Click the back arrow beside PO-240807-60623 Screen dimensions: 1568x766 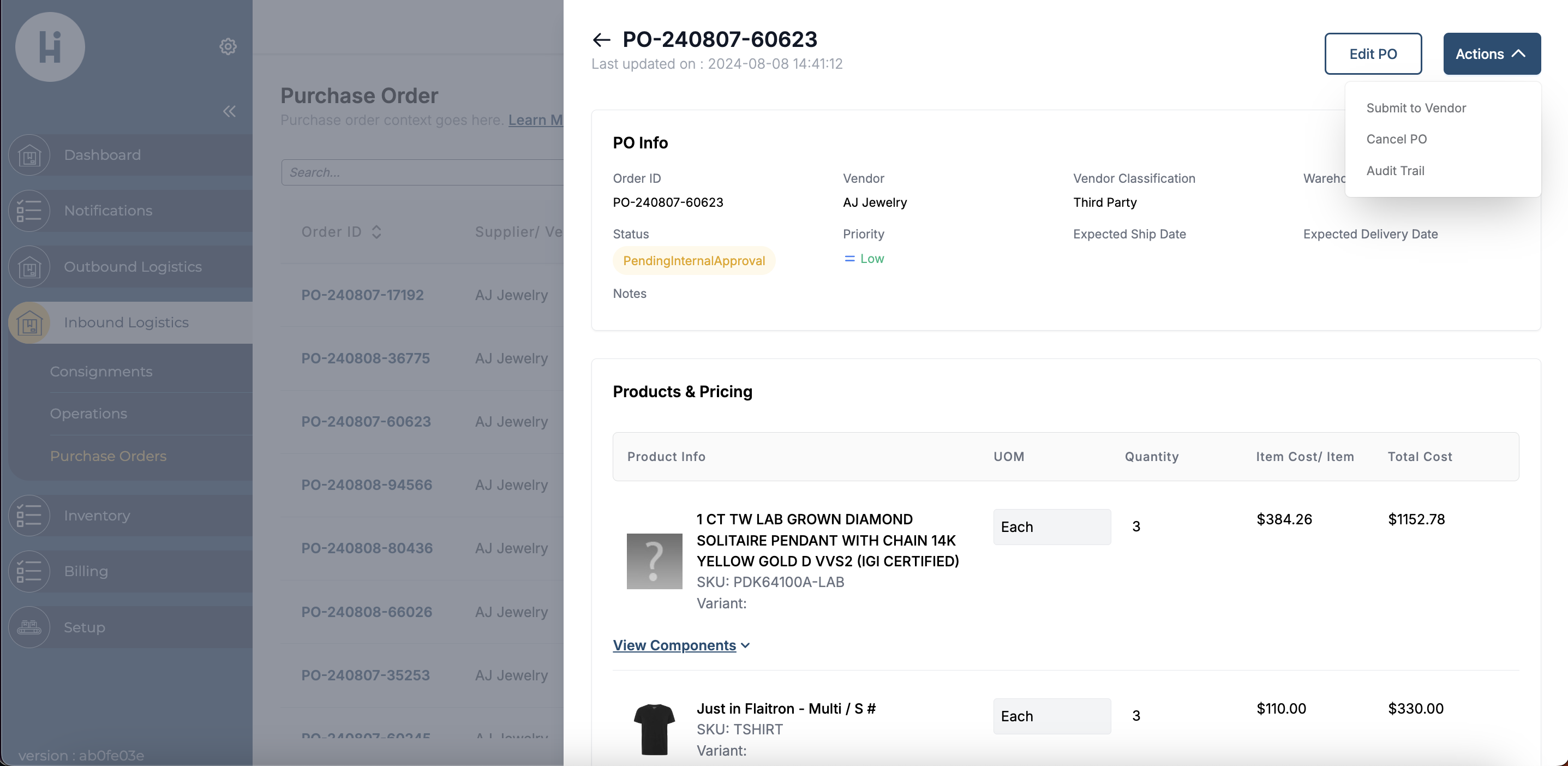(601, 40)
